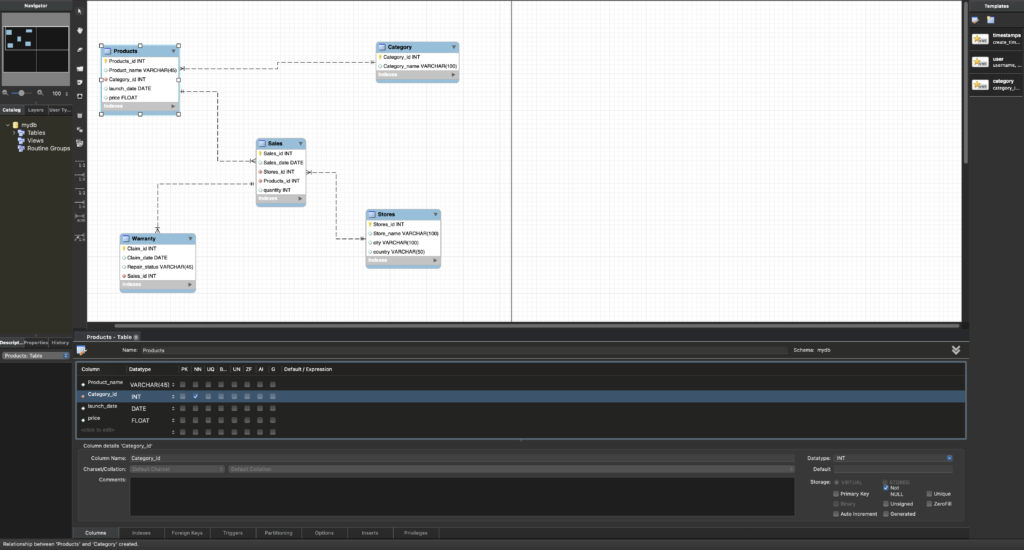Close the Products - Table editor tab

tap(136, 337)
